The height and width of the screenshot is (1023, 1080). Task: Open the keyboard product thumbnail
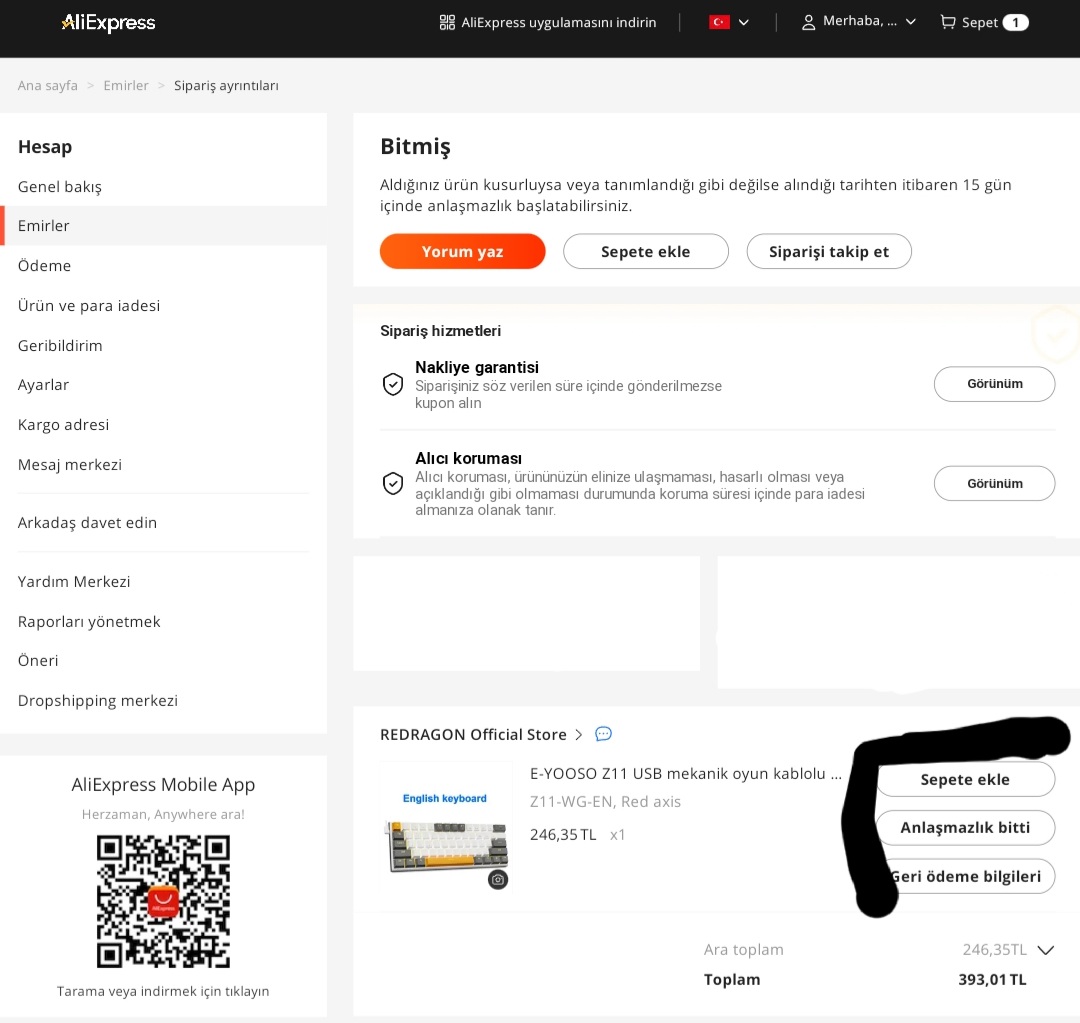point(446,827)
